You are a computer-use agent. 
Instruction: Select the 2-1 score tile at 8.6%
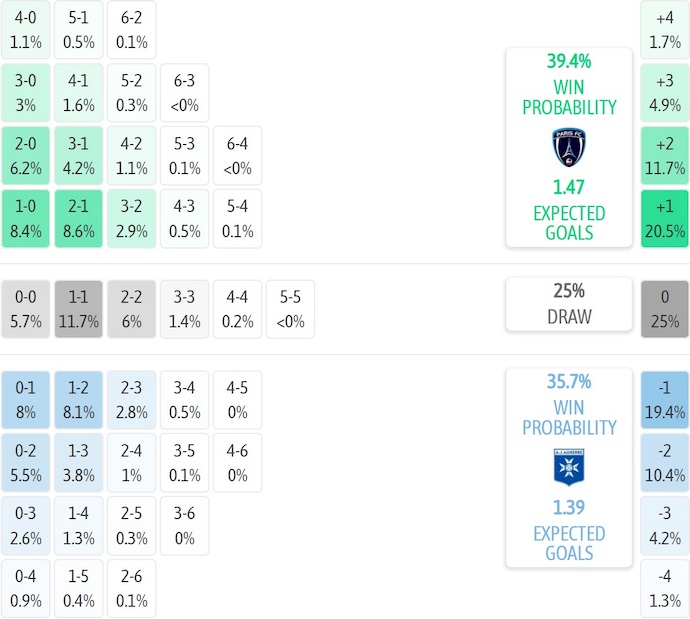[75, 219]
